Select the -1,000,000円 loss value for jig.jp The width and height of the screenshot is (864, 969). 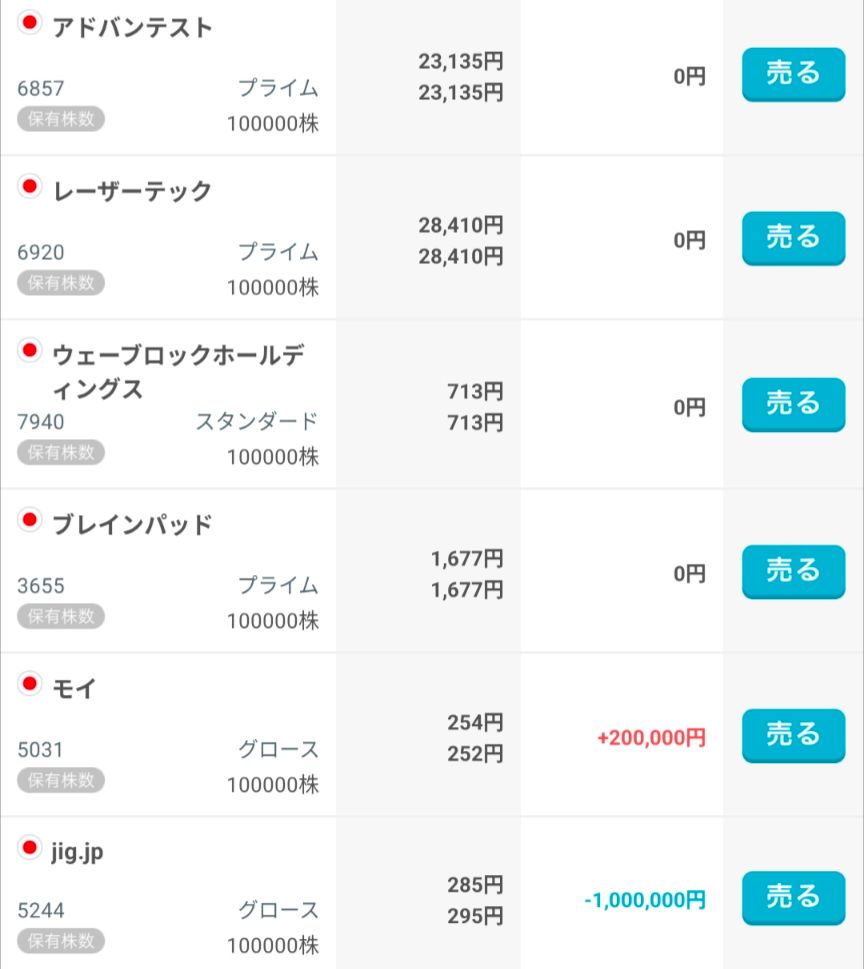[x=645, y=900]
